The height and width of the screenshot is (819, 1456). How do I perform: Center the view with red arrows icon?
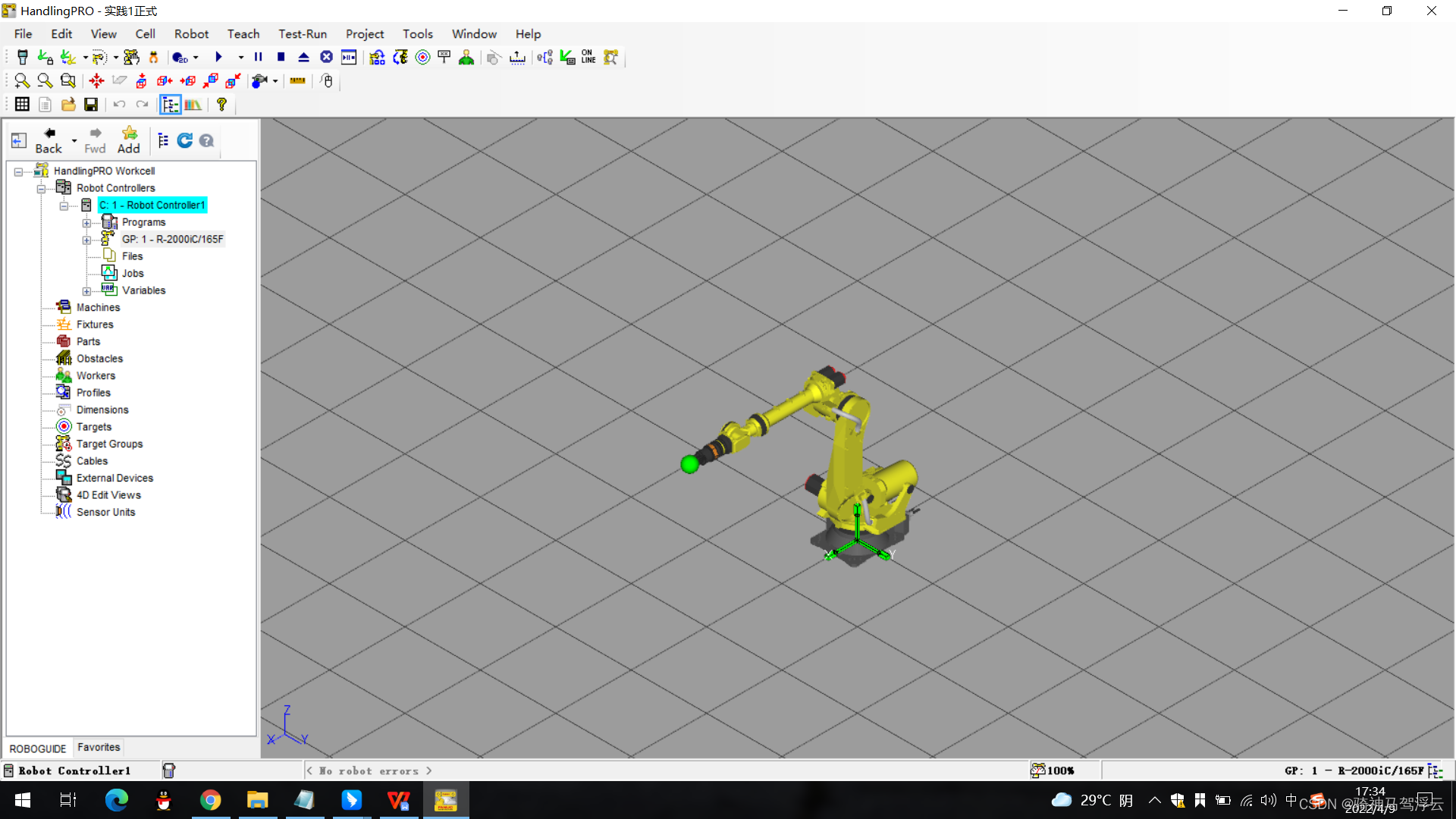96,81
